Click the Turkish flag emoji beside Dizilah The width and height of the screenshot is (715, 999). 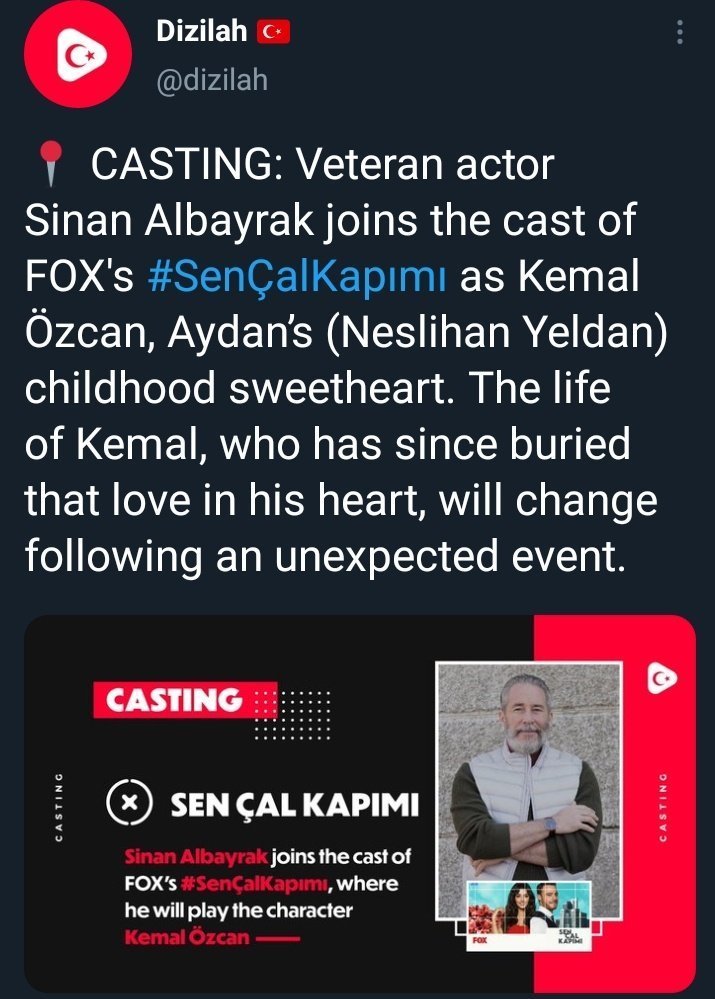click(273, 33)
